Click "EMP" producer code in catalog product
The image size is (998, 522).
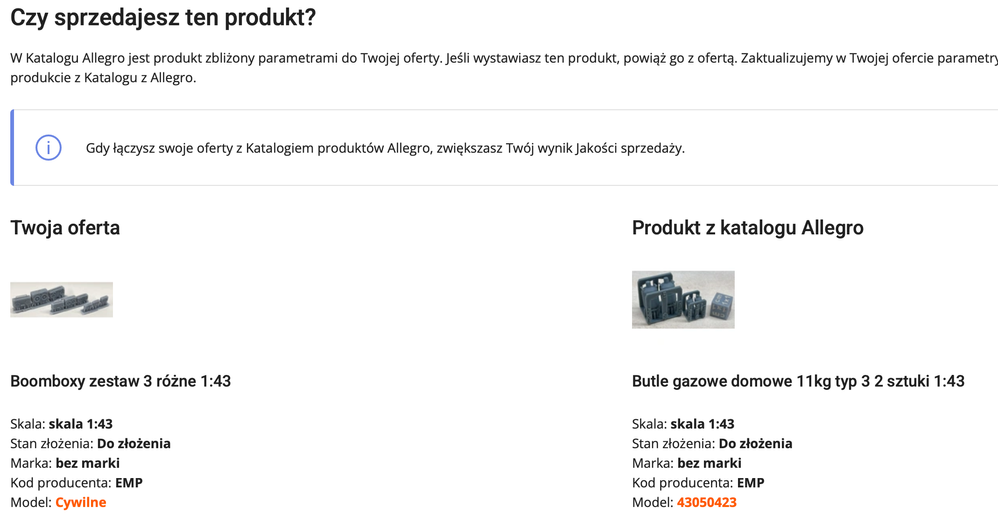(750, 483)
